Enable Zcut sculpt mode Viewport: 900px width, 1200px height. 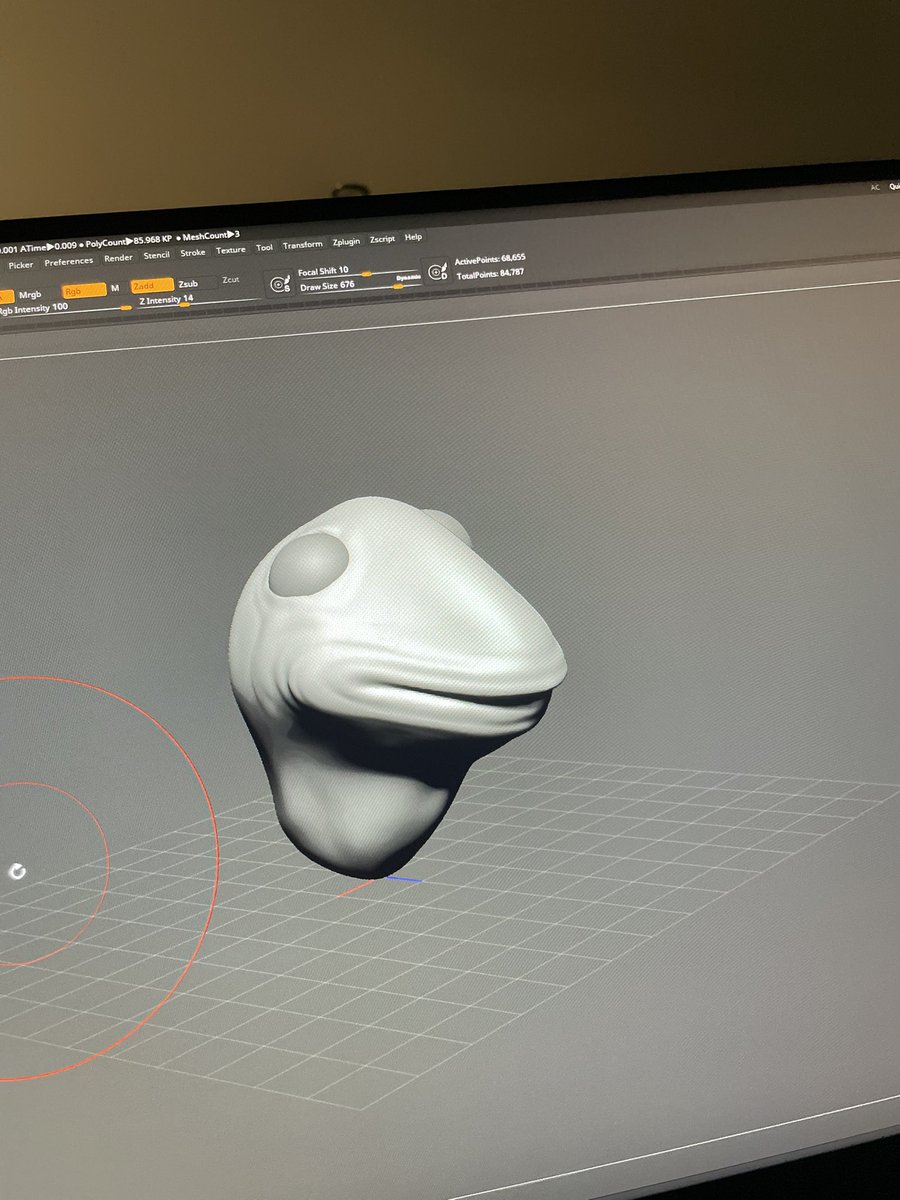point(231,281)
